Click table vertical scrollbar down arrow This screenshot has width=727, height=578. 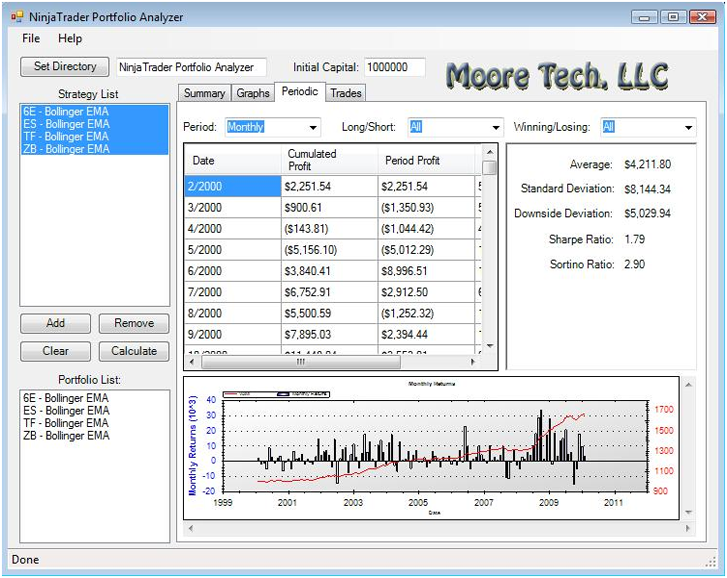490,346
